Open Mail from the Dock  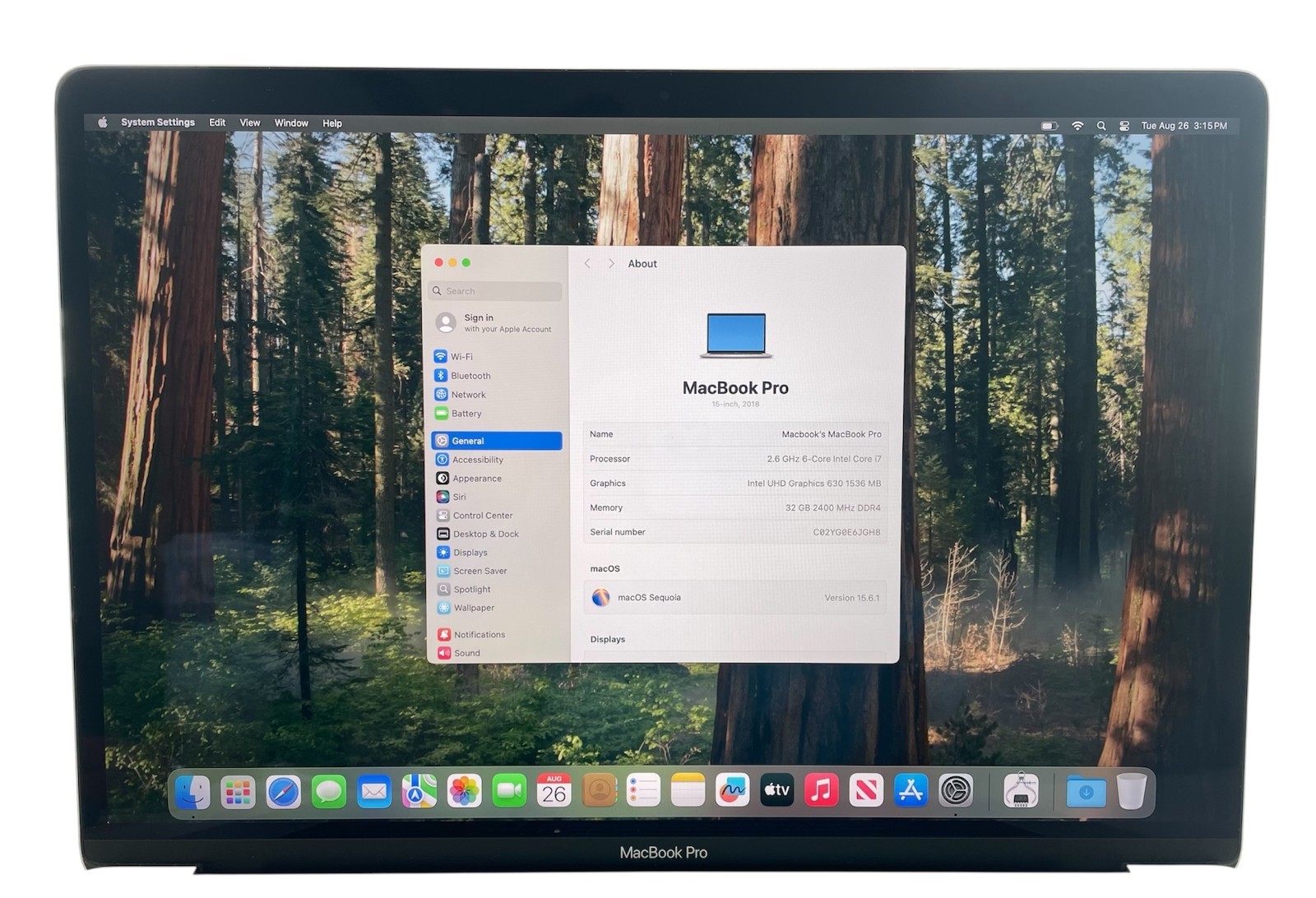click(374, 792)
